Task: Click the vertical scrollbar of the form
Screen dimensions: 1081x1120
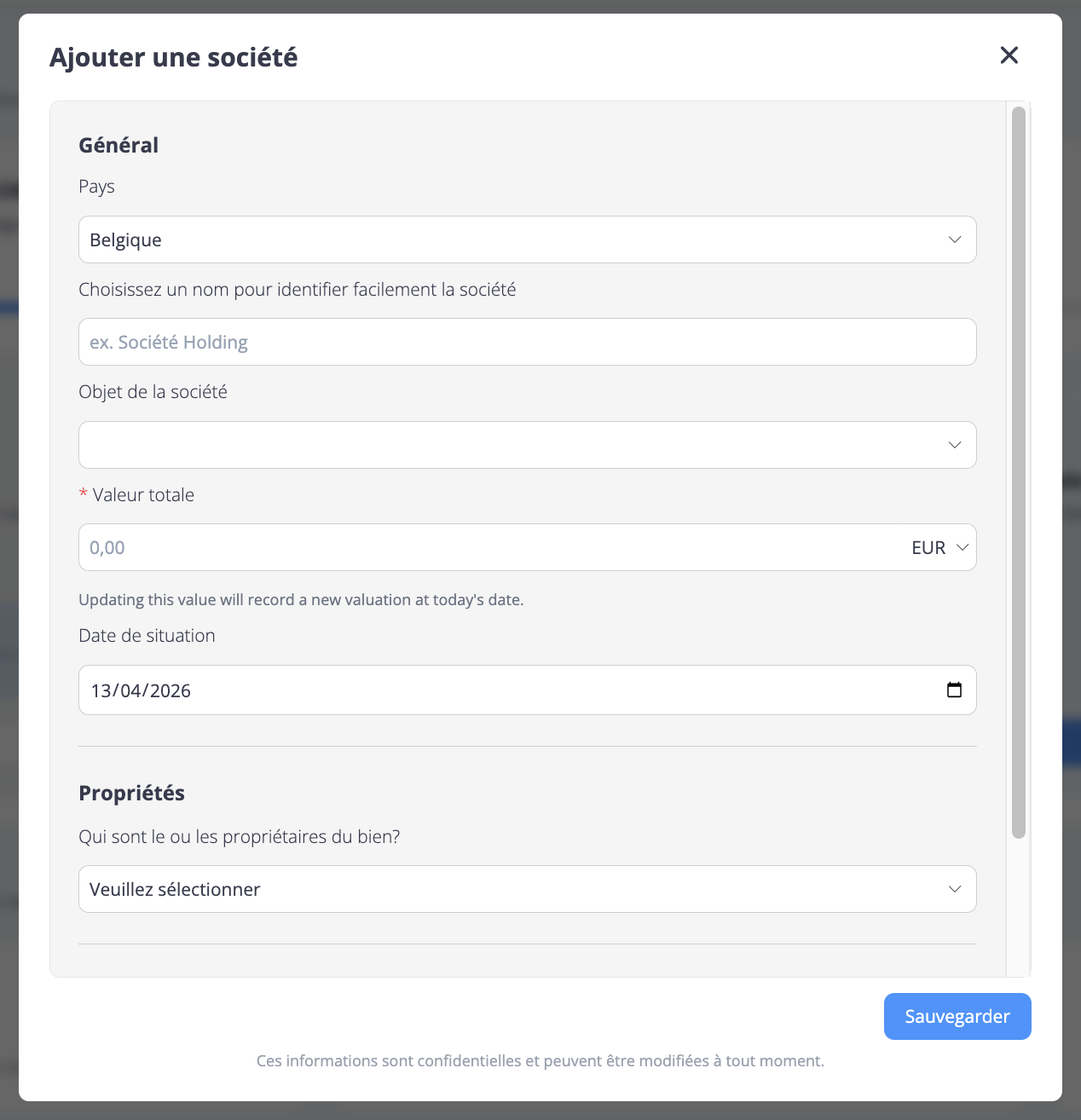Action: pos(1018,472)
